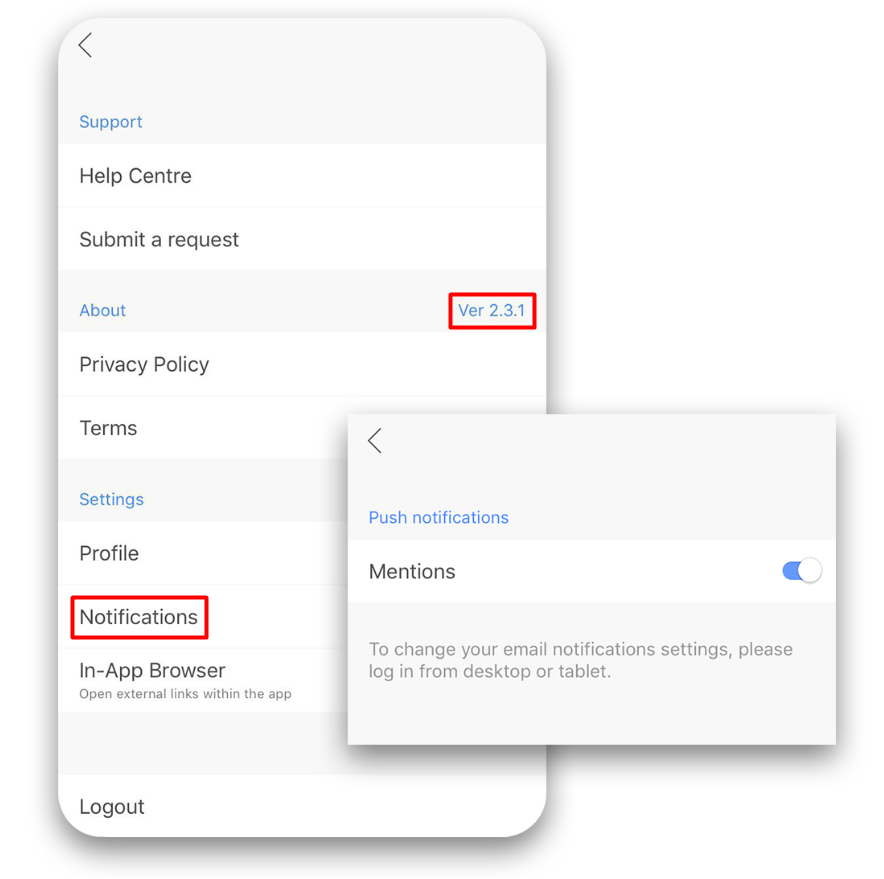Click 'Open external links within the app' subtitle
884x879 pixels.
click(185, 694)
